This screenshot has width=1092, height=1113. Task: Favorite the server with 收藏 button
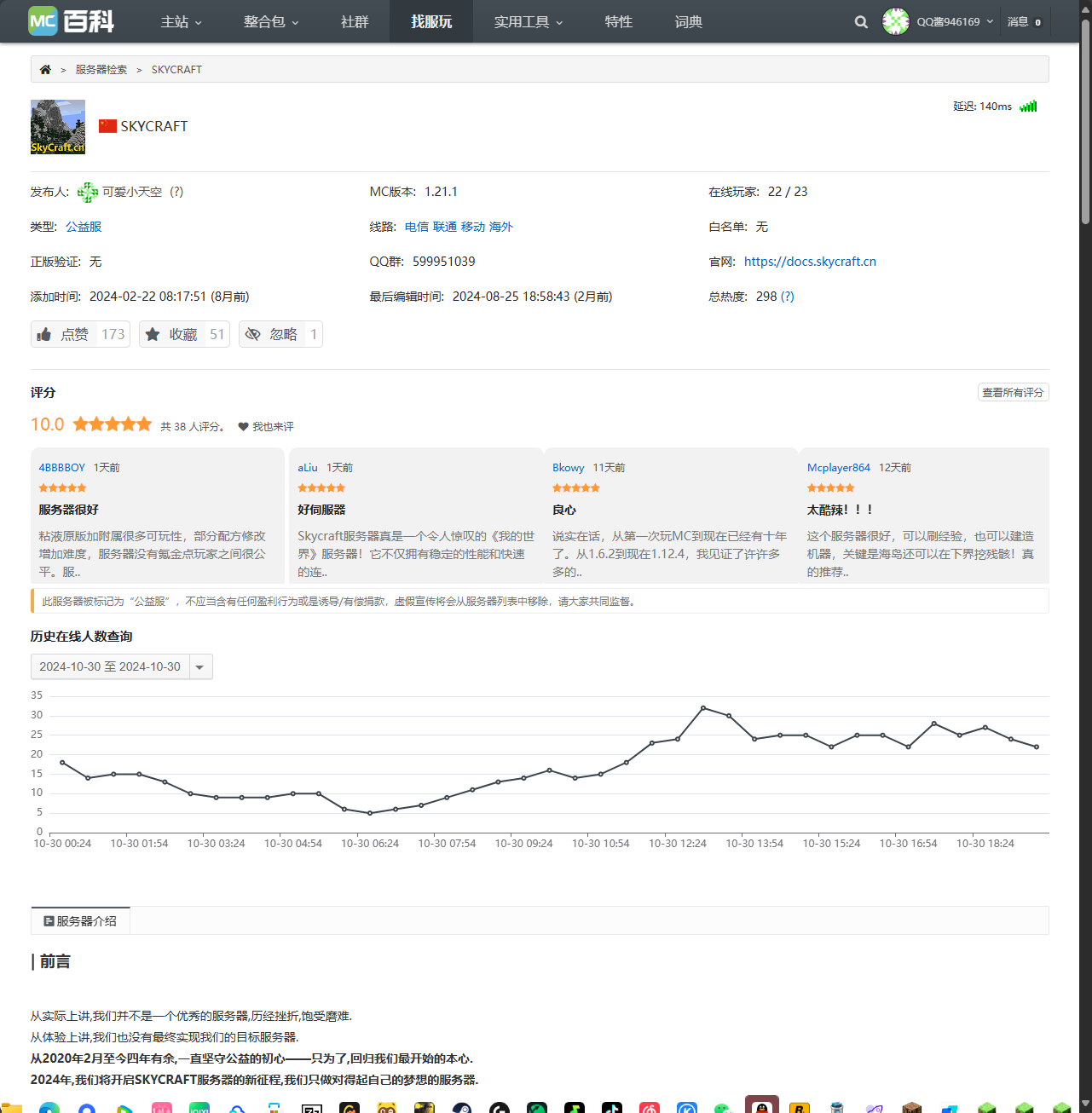tap(184, 334)
